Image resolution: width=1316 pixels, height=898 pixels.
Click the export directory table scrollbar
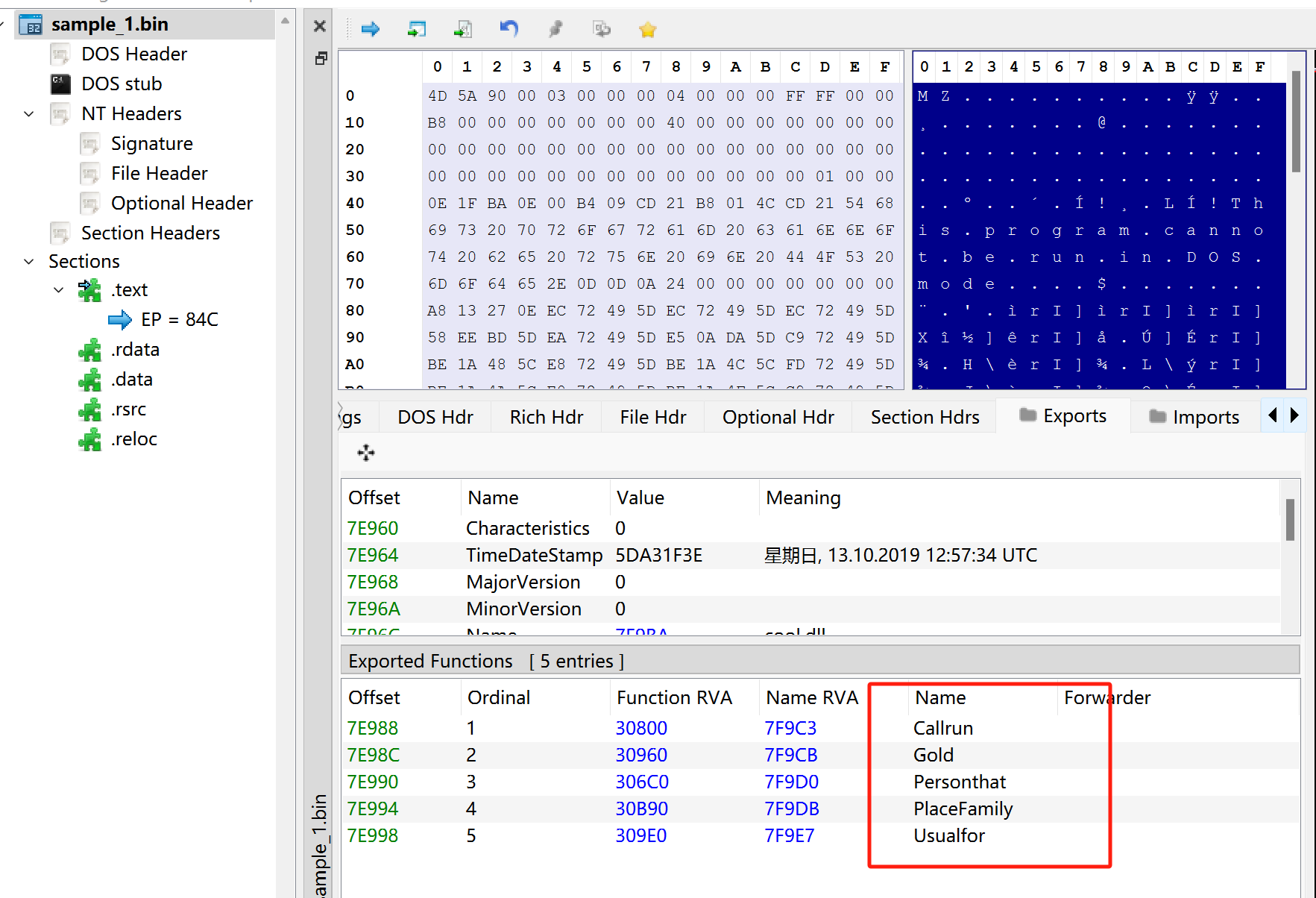click(x=1290, y=519)
